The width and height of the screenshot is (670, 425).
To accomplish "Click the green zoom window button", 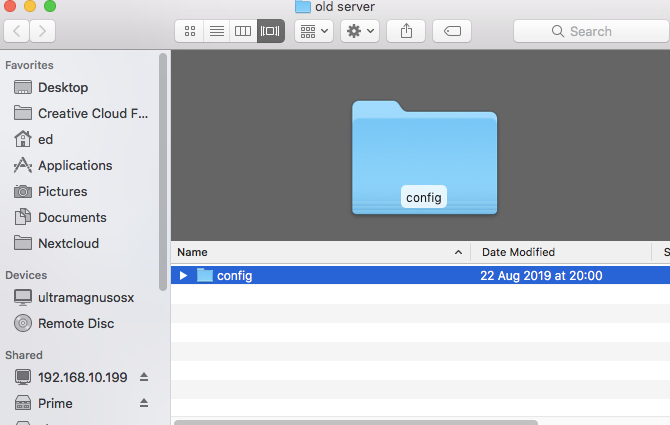I will (50, 6).
